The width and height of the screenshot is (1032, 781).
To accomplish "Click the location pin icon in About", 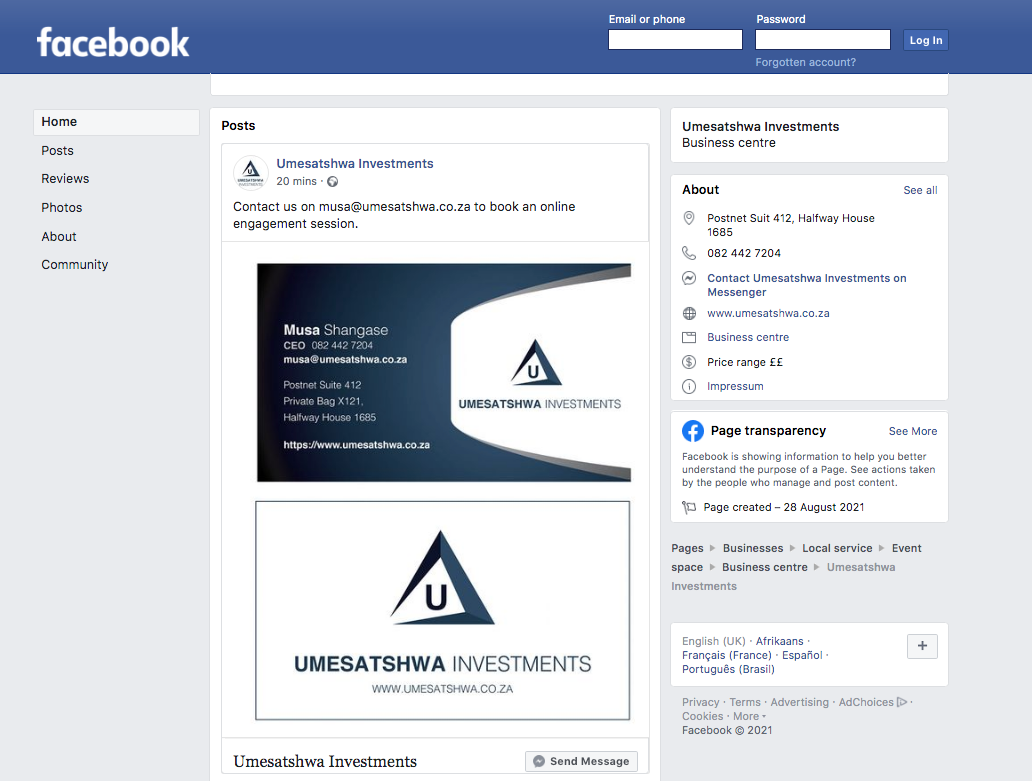I will [x=688, y=218].
